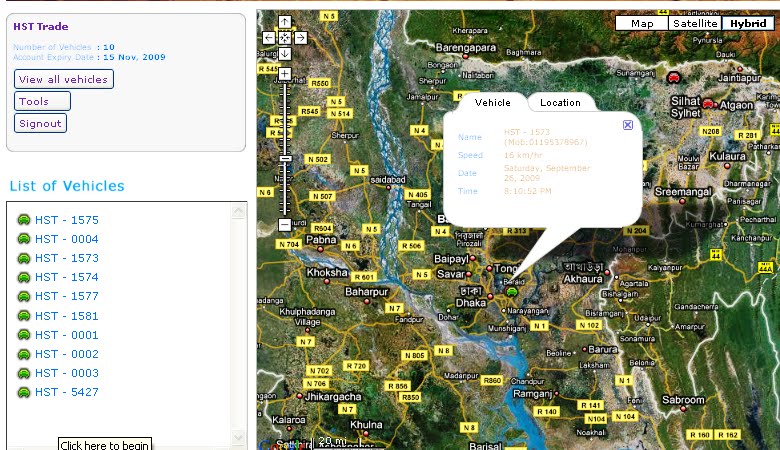
Task: Click red vehicle marker beside Atgaon
Action: [708, 104]
